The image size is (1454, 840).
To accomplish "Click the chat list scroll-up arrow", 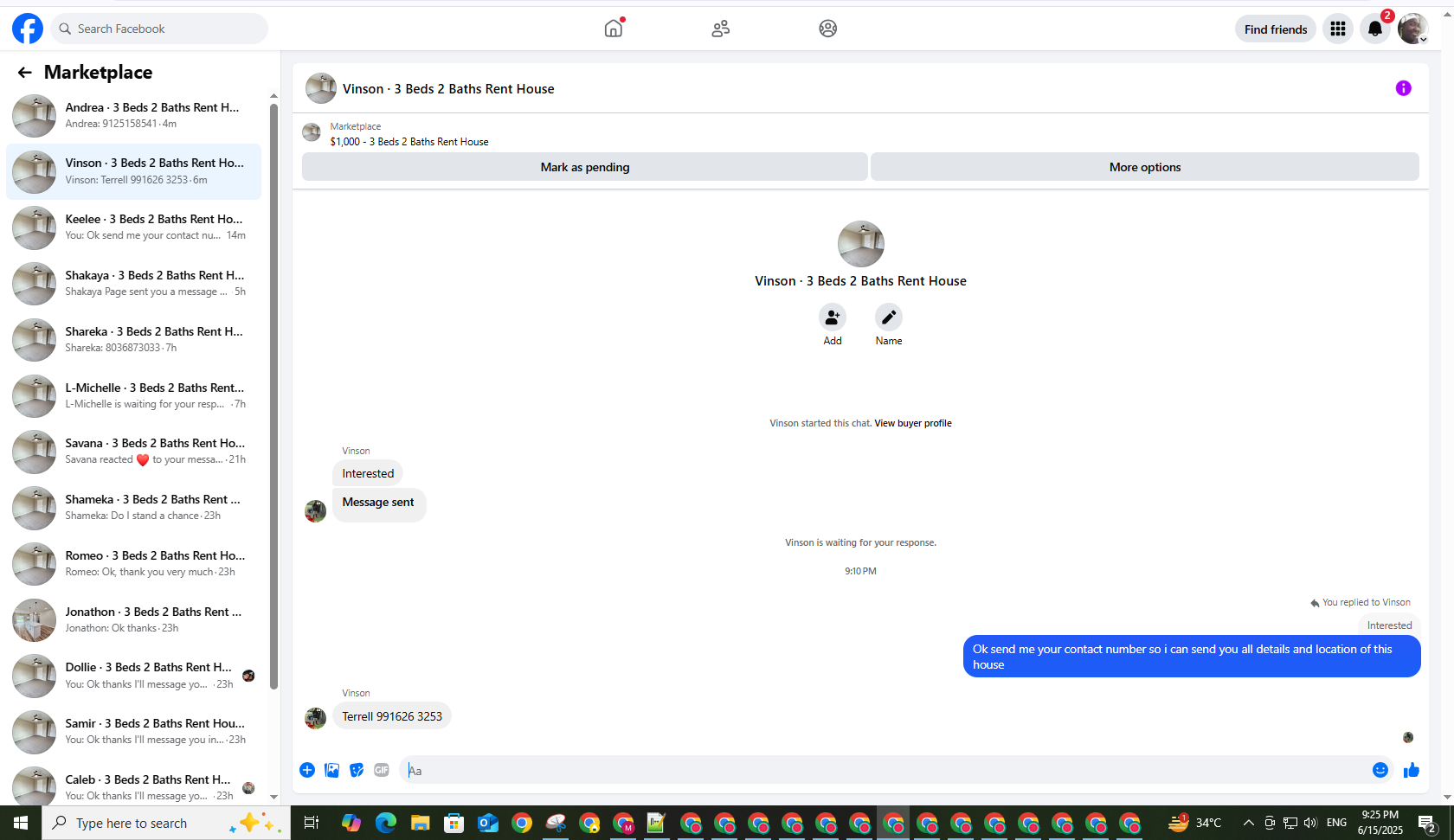I will (x=273, y=96).
